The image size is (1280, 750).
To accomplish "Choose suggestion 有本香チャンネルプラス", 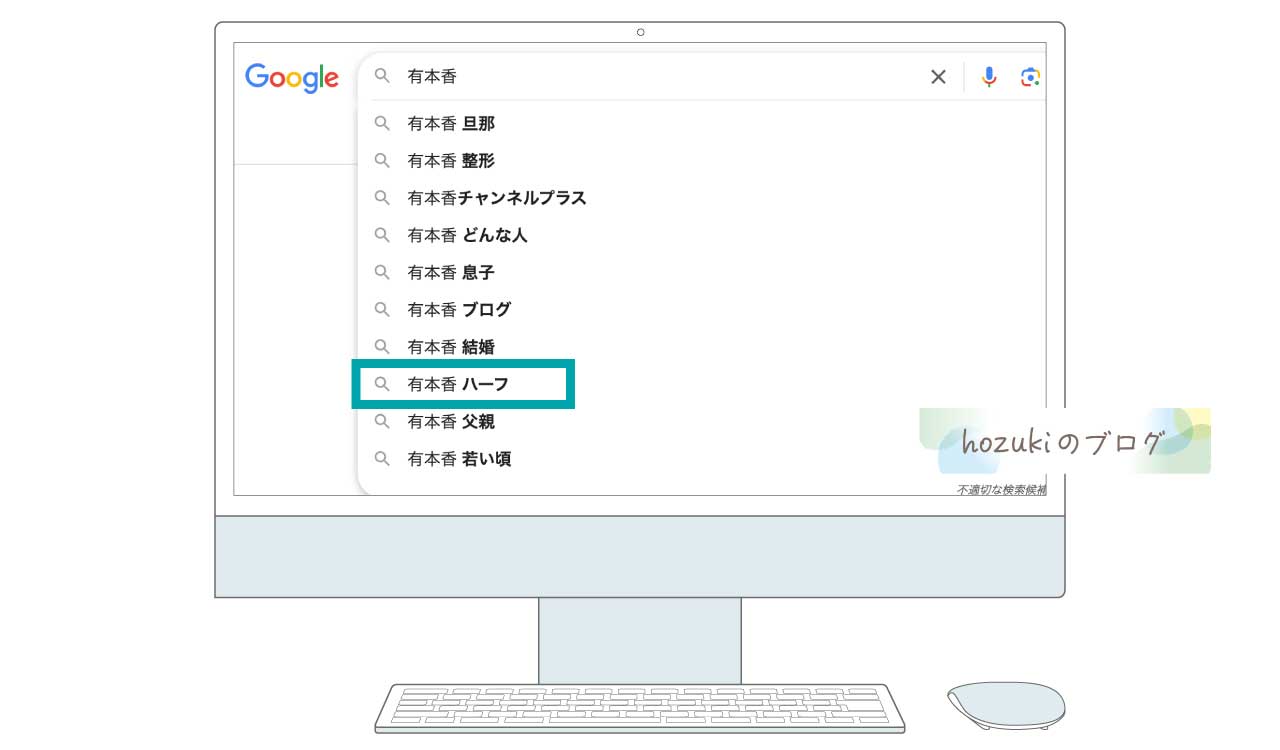I will (x=497, y=198).
